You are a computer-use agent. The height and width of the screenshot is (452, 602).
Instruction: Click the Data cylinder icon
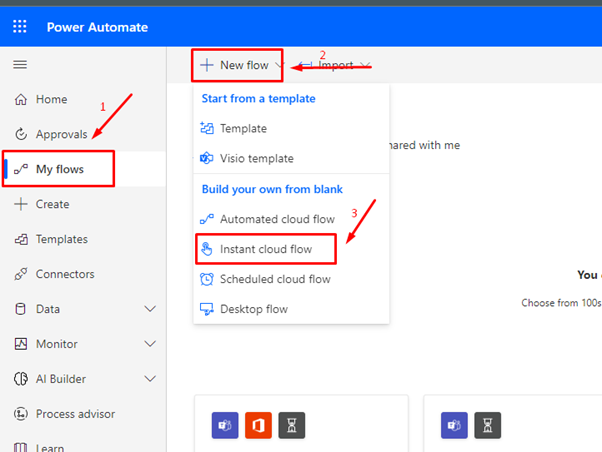20,309
